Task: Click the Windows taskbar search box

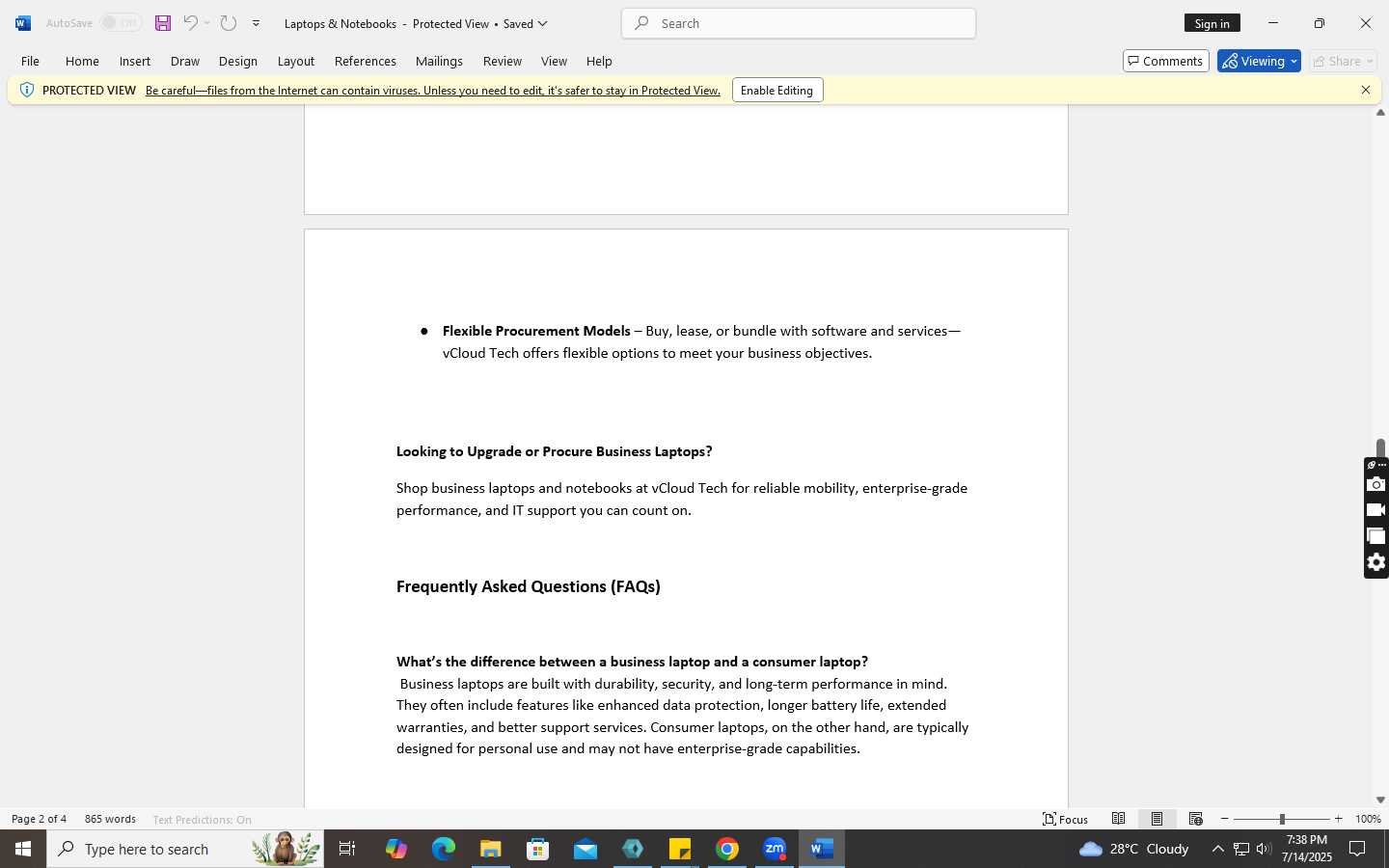Action: click(x=185, y=849)
